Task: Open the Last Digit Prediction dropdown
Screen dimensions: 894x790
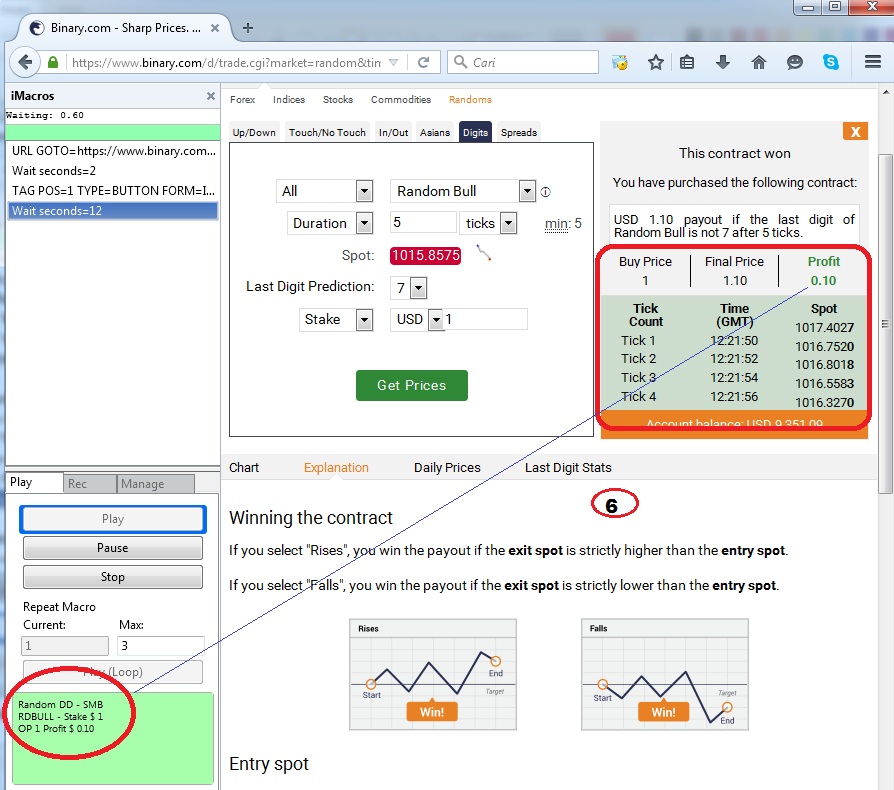Action: (x=408, y=288)
